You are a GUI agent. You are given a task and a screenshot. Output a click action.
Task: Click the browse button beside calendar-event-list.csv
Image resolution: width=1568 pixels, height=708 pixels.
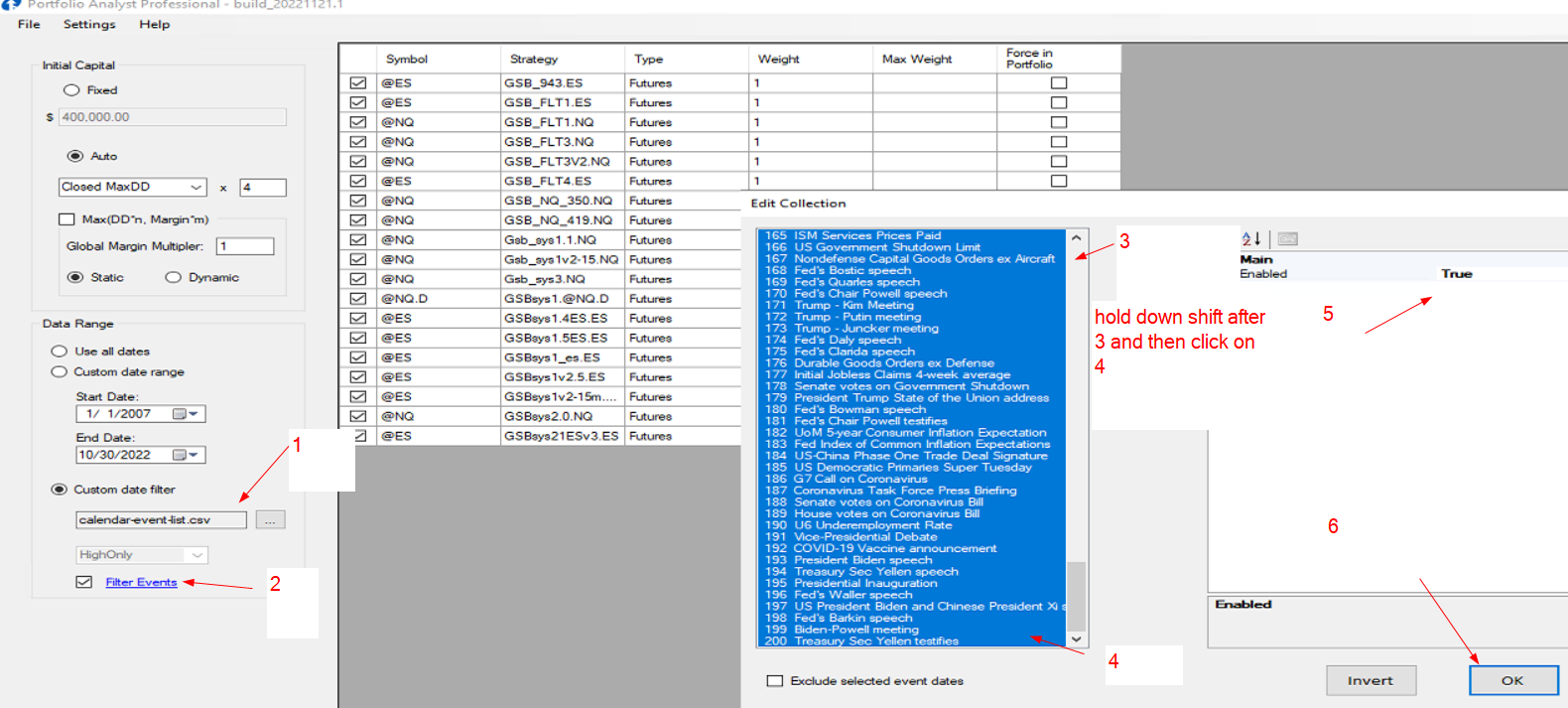pyautogui.click(x=270, y=520)
